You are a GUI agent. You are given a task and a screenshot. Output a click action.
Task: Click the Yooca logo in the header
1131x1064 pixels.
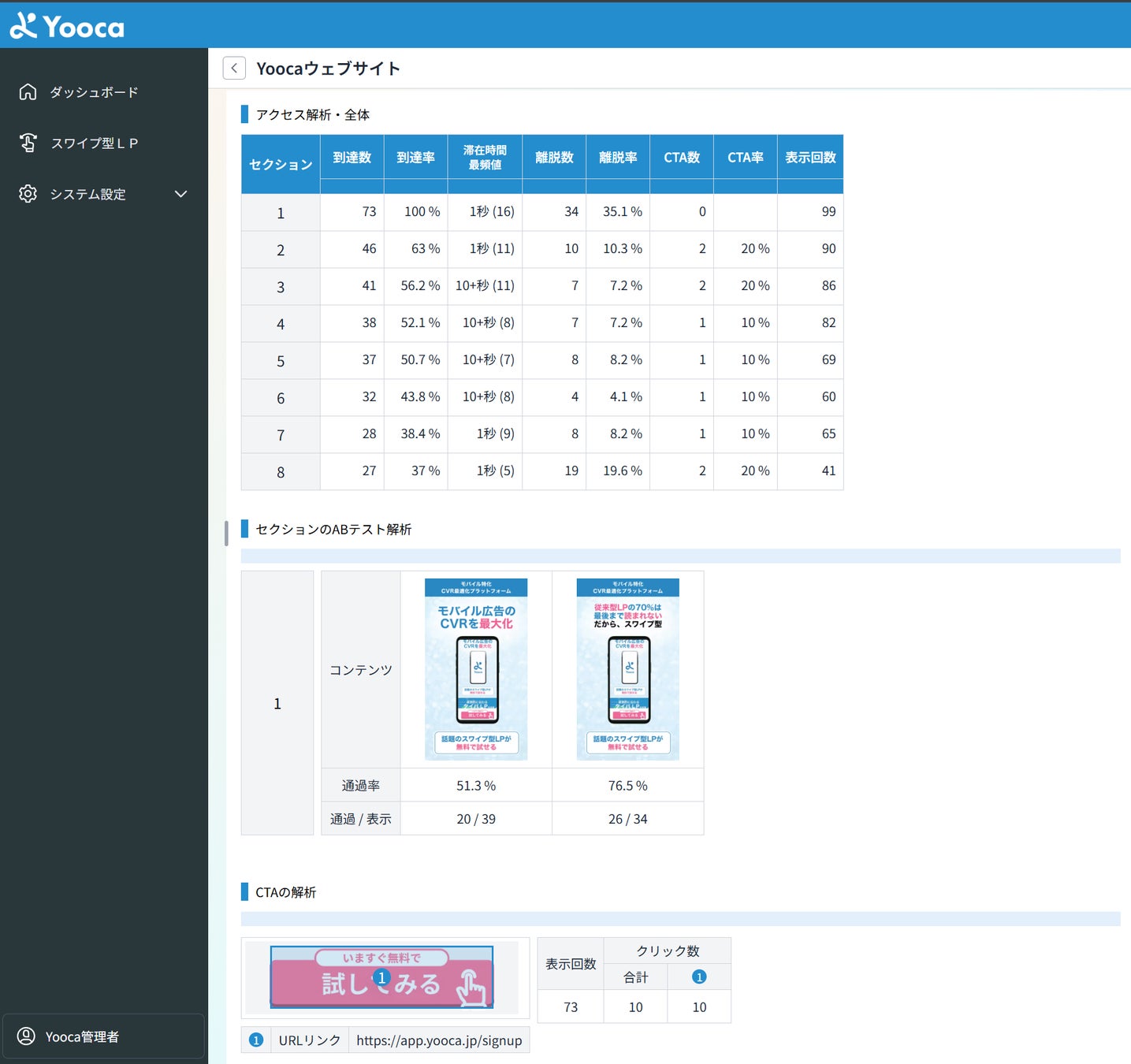pyautogui.click(x=67, y=26)
